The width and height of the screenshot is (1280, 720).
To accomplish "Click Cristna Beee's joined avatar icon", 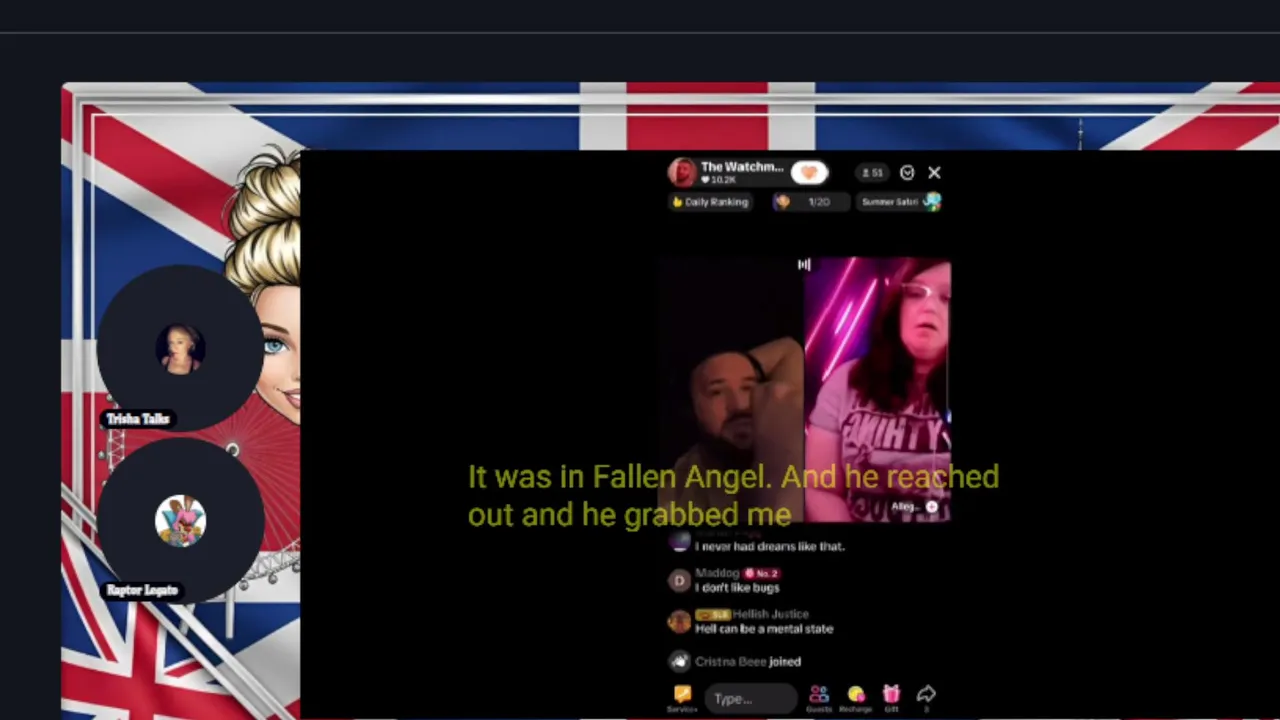I will tap(680, 661).
